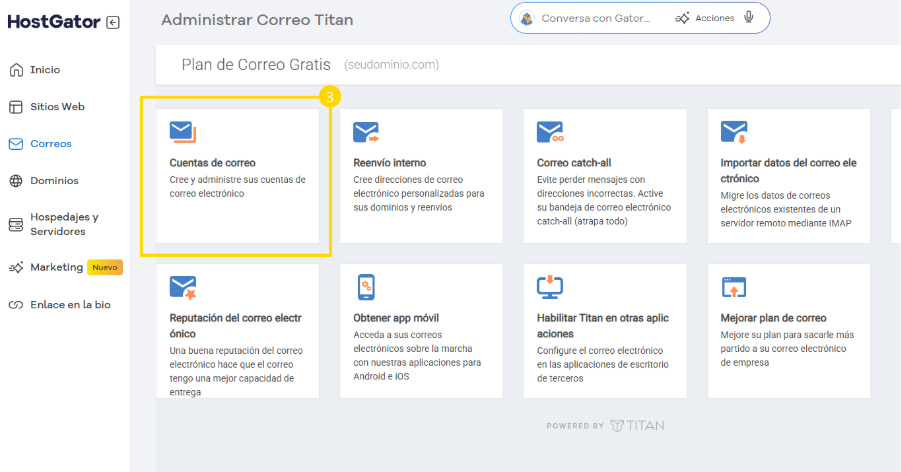Click the Acciones button
This screenshot has height=472, width=901.
[704, 18]
